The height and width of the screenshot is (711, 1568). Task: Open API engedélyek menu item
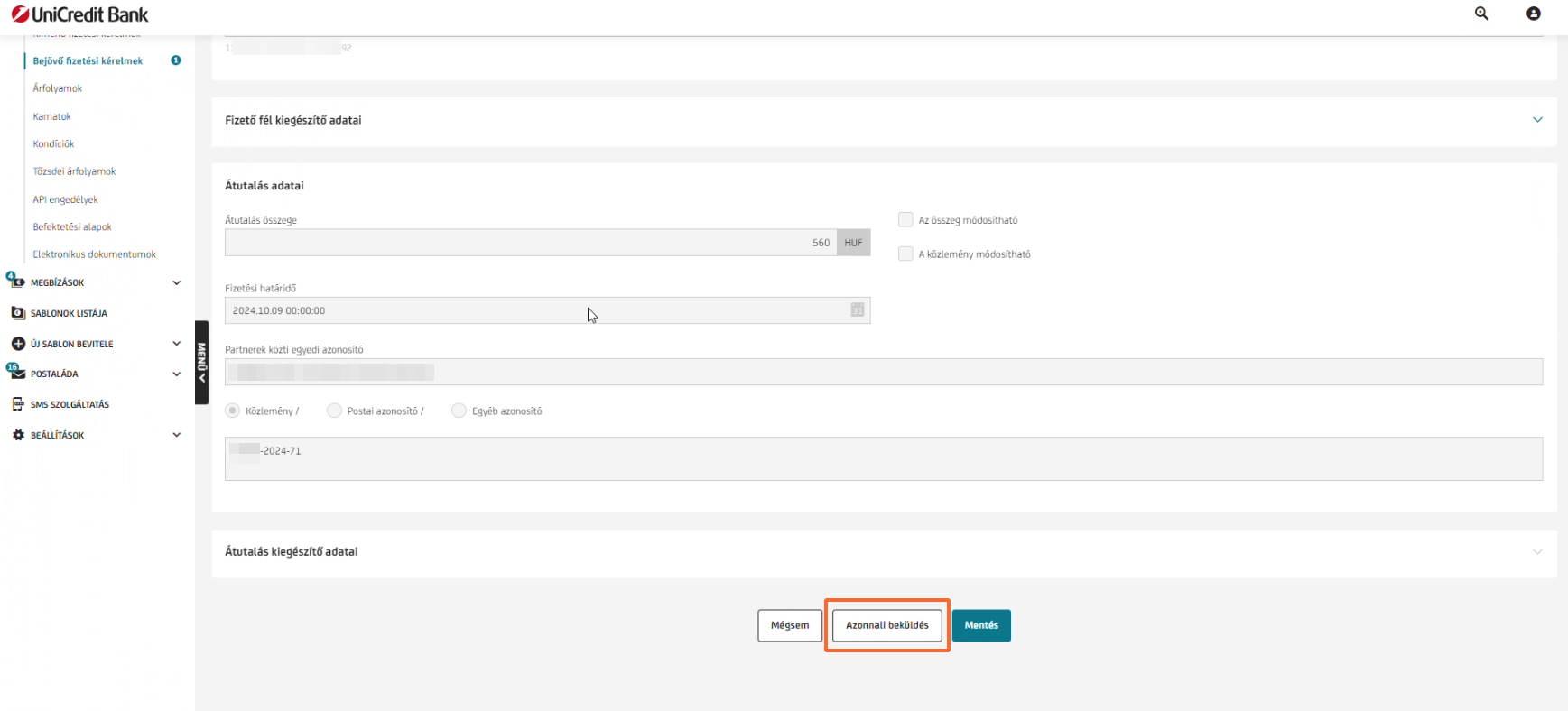tap(65, 199)
